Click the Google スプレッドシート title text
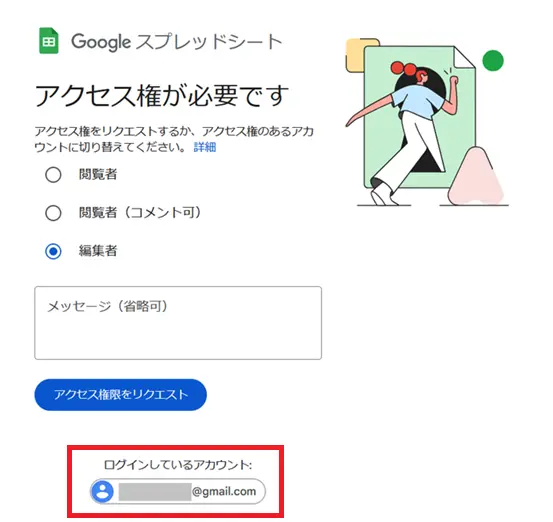The height and width of the screenshot is (522, 553). (177, 42)
